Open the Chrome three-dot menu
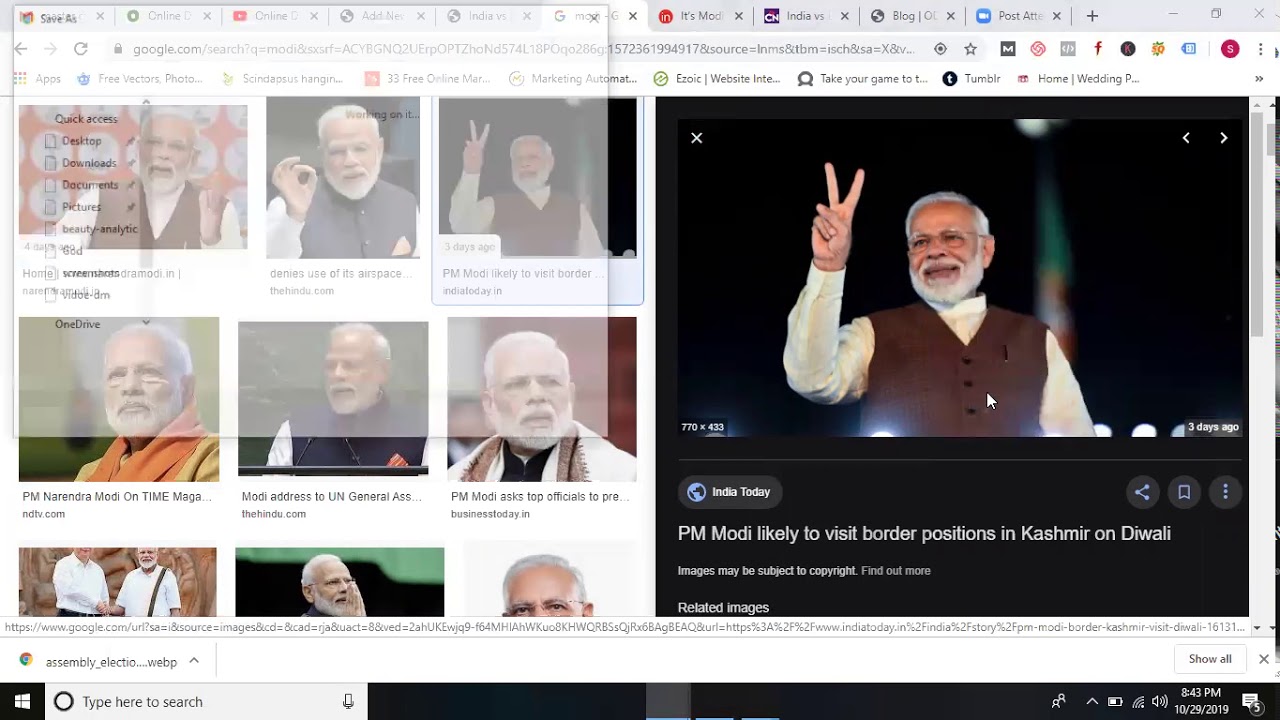Screen dimensions: 1280x720 click(x=1259, y=49)
